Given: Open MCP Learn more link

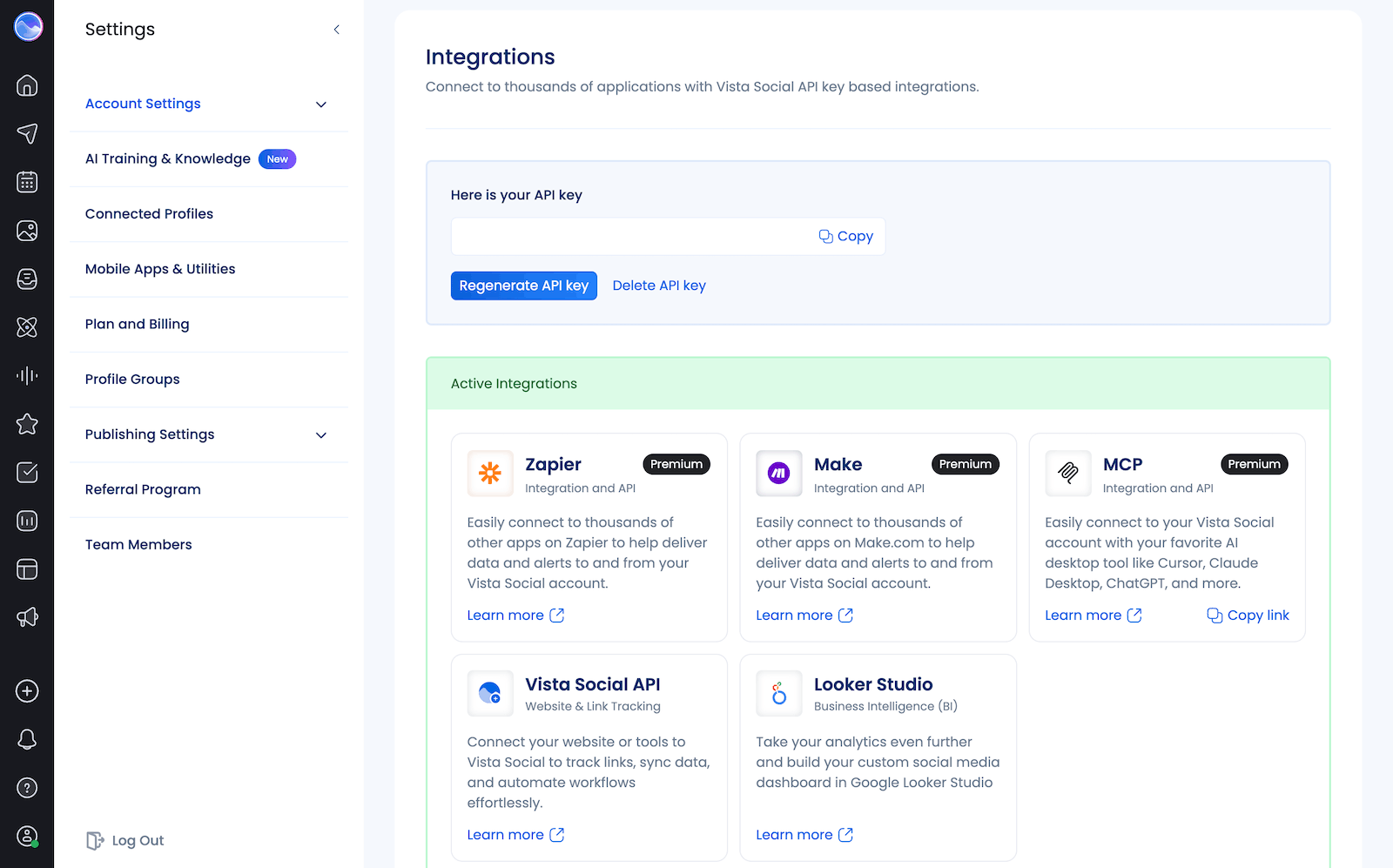Looking at the screenshot, I should pyautogui.click(x=1094, y=616).
